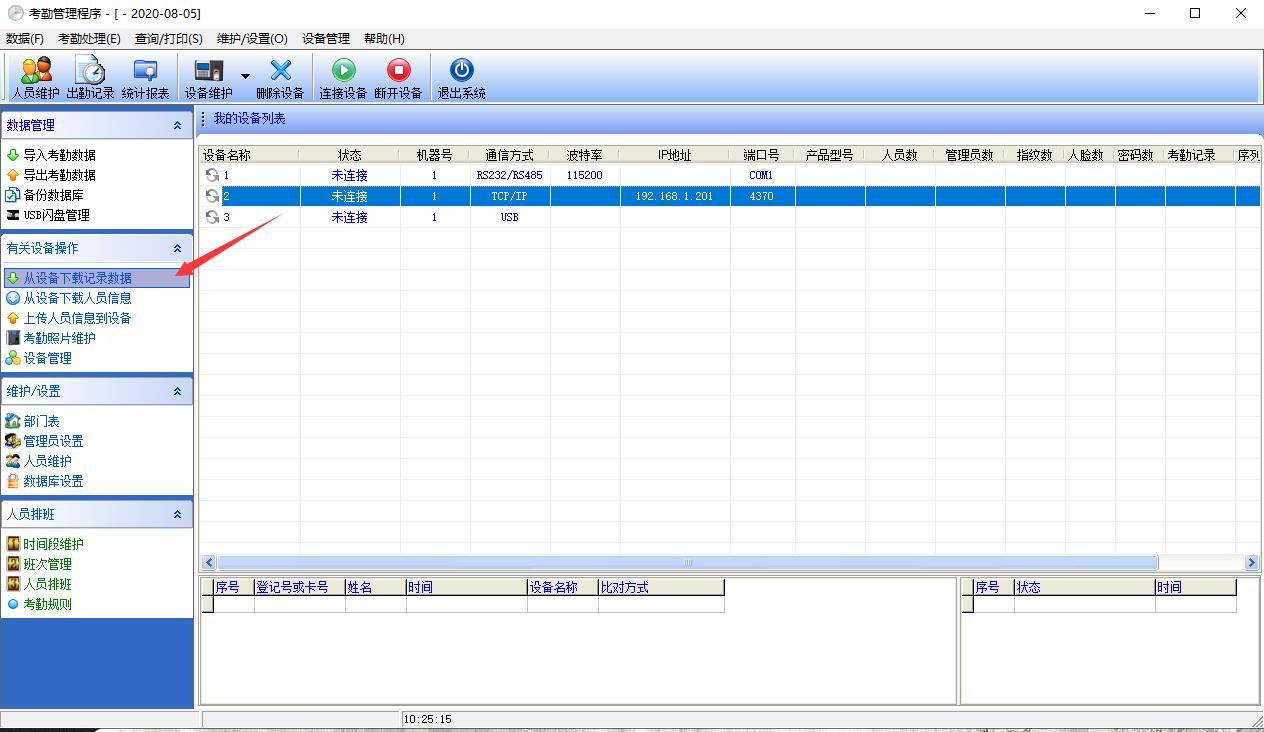Open the 设备管理 menu in menu bar
The width and height of the screenshot is (1264, 732).
(x=326, y=39)
